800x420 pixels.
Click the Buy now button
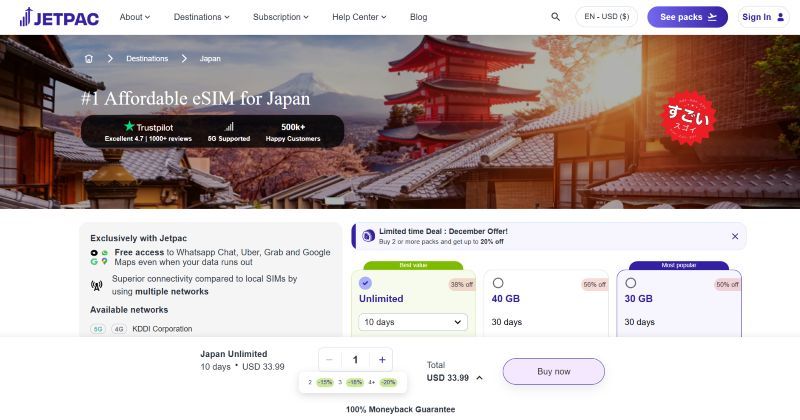coord(554,372)
